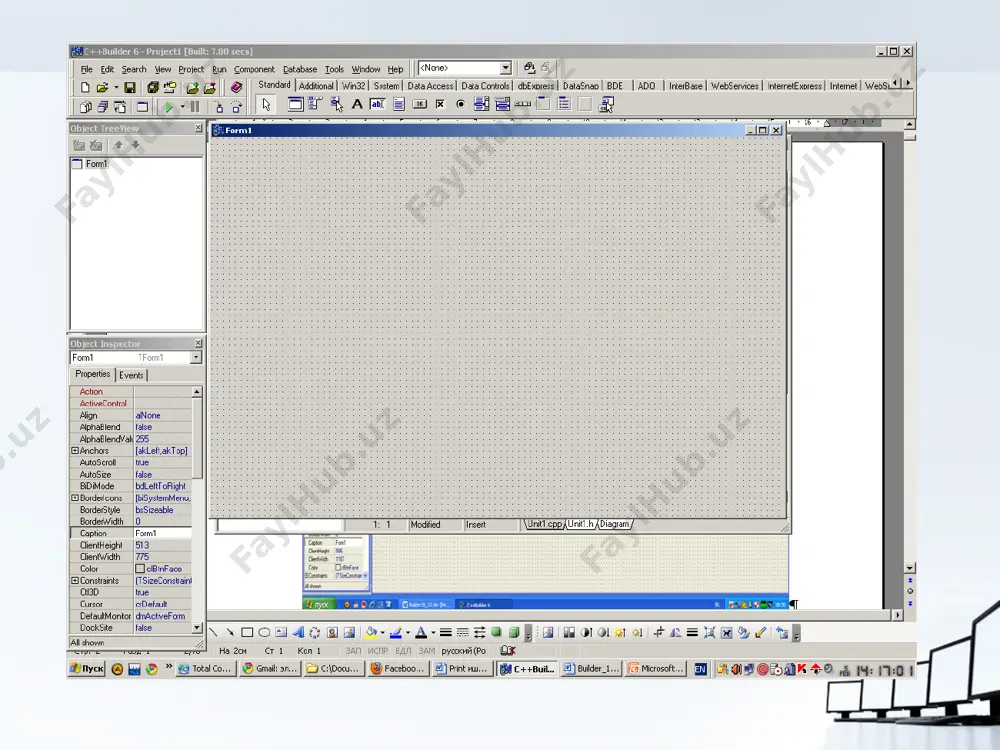Open the Project menu
1000x750 pixels.
[x=191, y=69]
